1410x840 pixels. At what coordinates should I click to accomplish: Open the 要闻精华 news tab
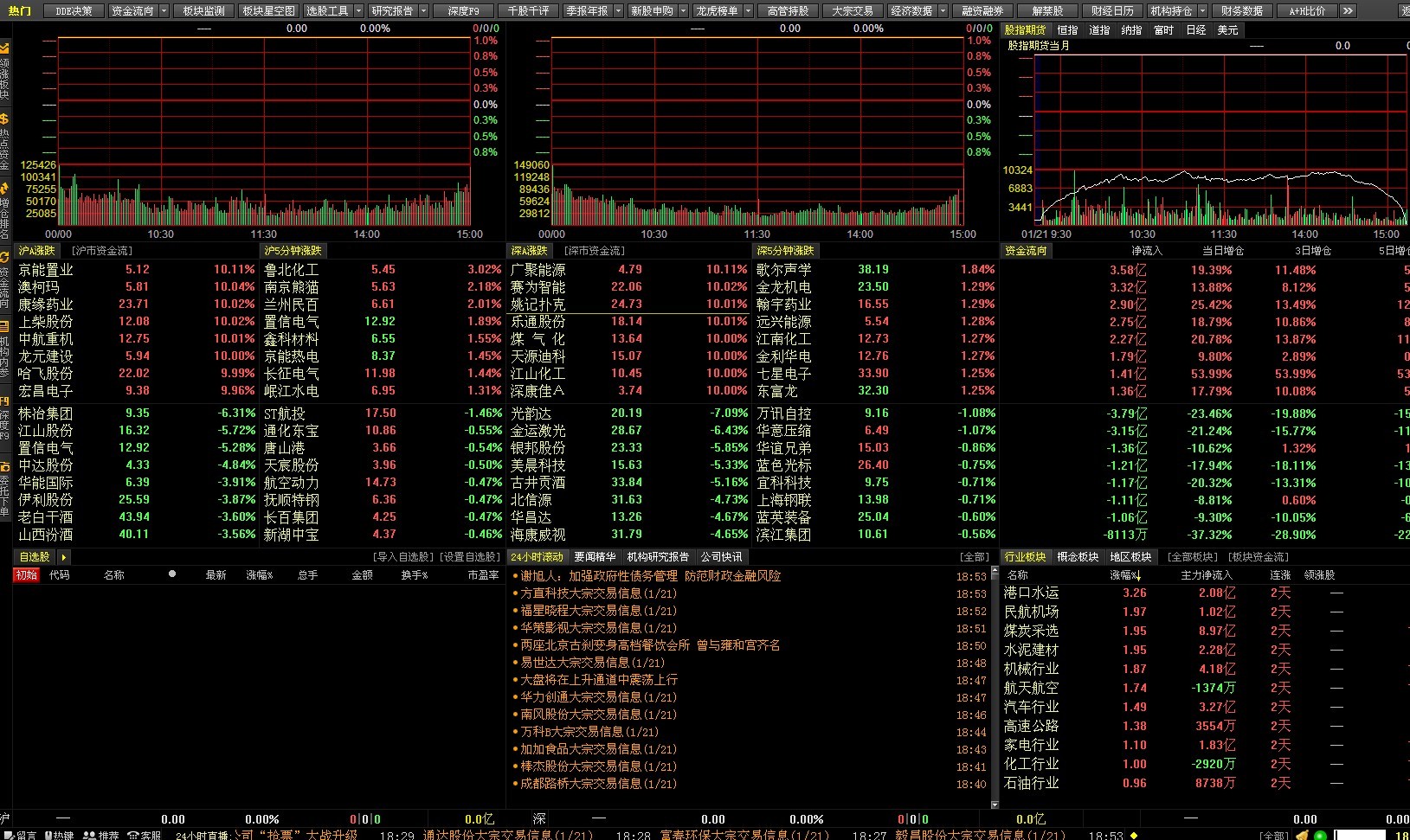point(595,557)
